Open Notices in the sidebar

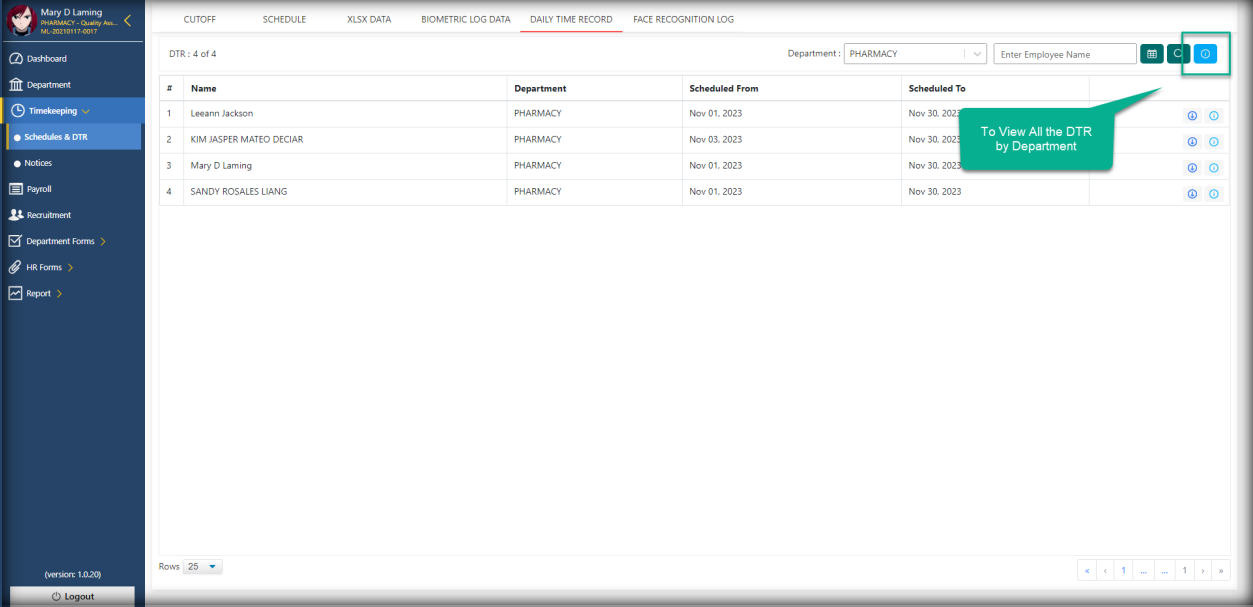(38, 163)
